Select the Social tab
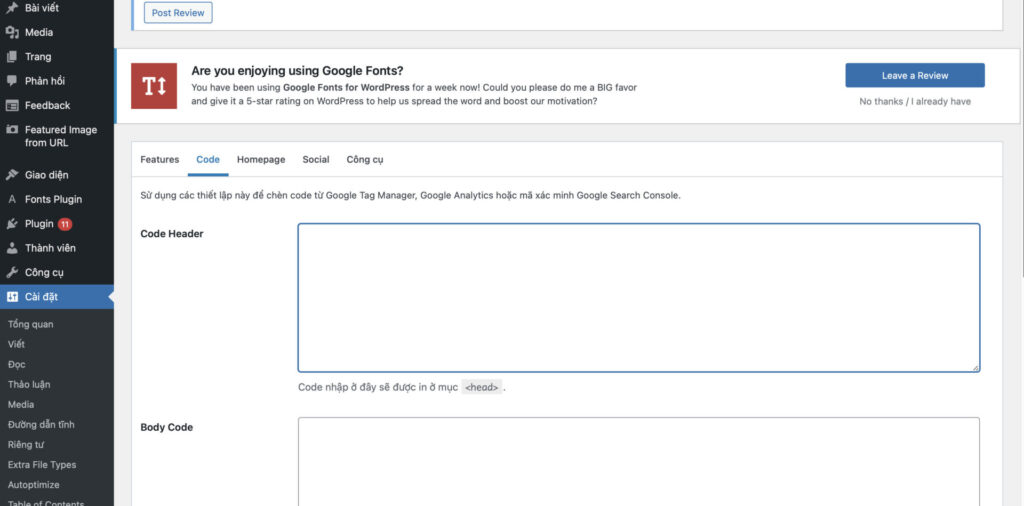This screenshot has width=1024, height=506. coord(316,160)
